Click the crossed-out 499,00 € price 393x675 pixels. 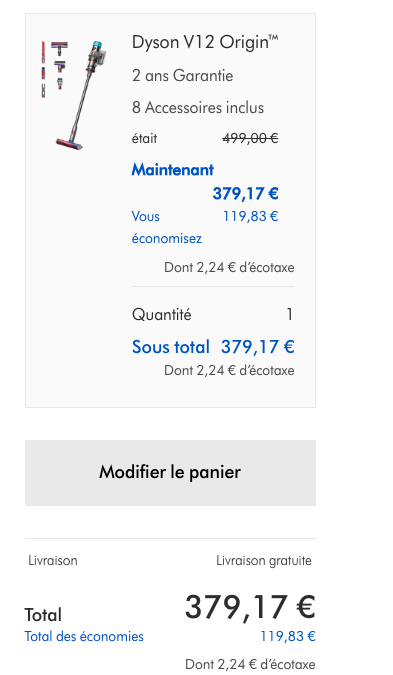click(250, 139)
